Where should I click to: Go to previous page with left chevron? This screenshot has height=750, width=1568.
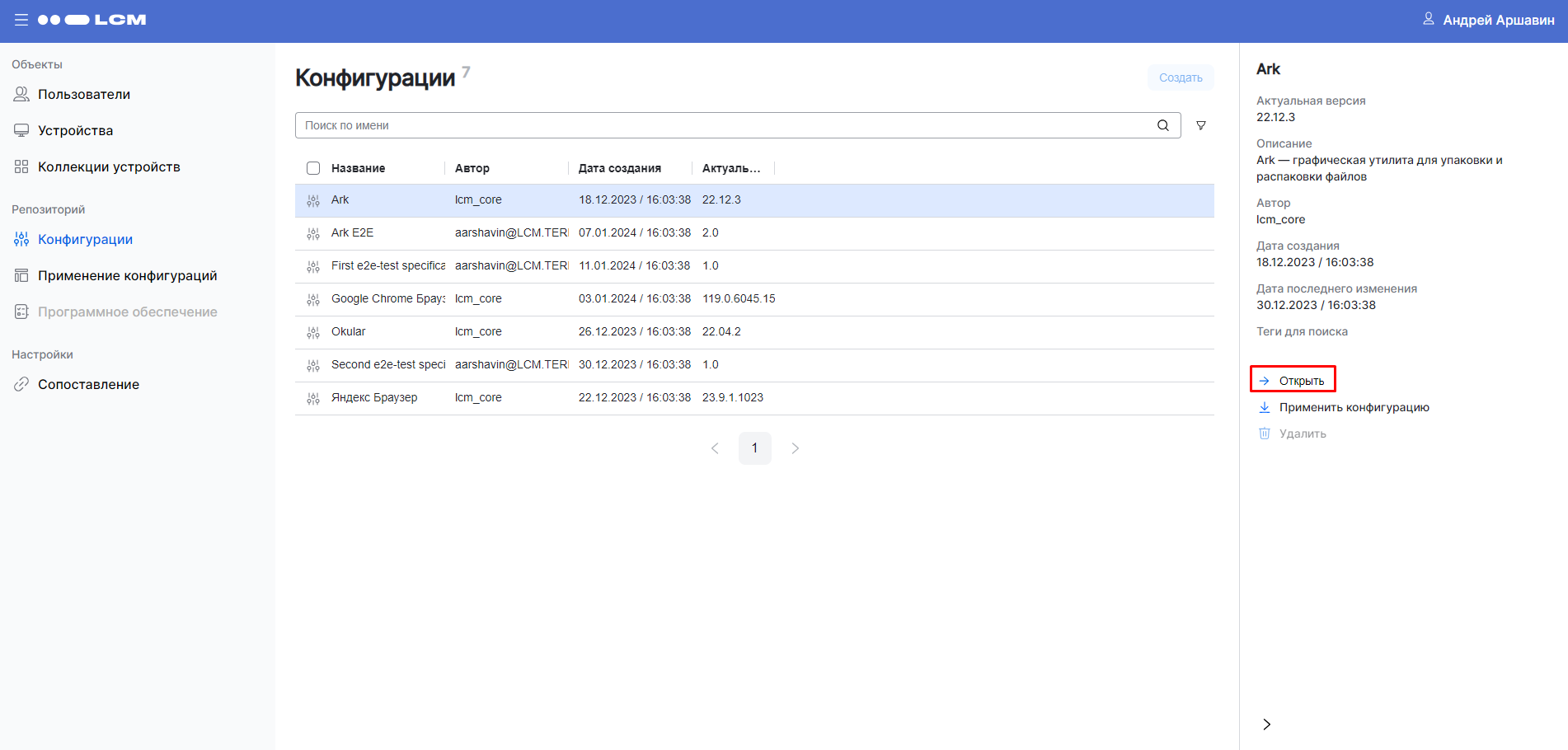[x=715, y=448]
